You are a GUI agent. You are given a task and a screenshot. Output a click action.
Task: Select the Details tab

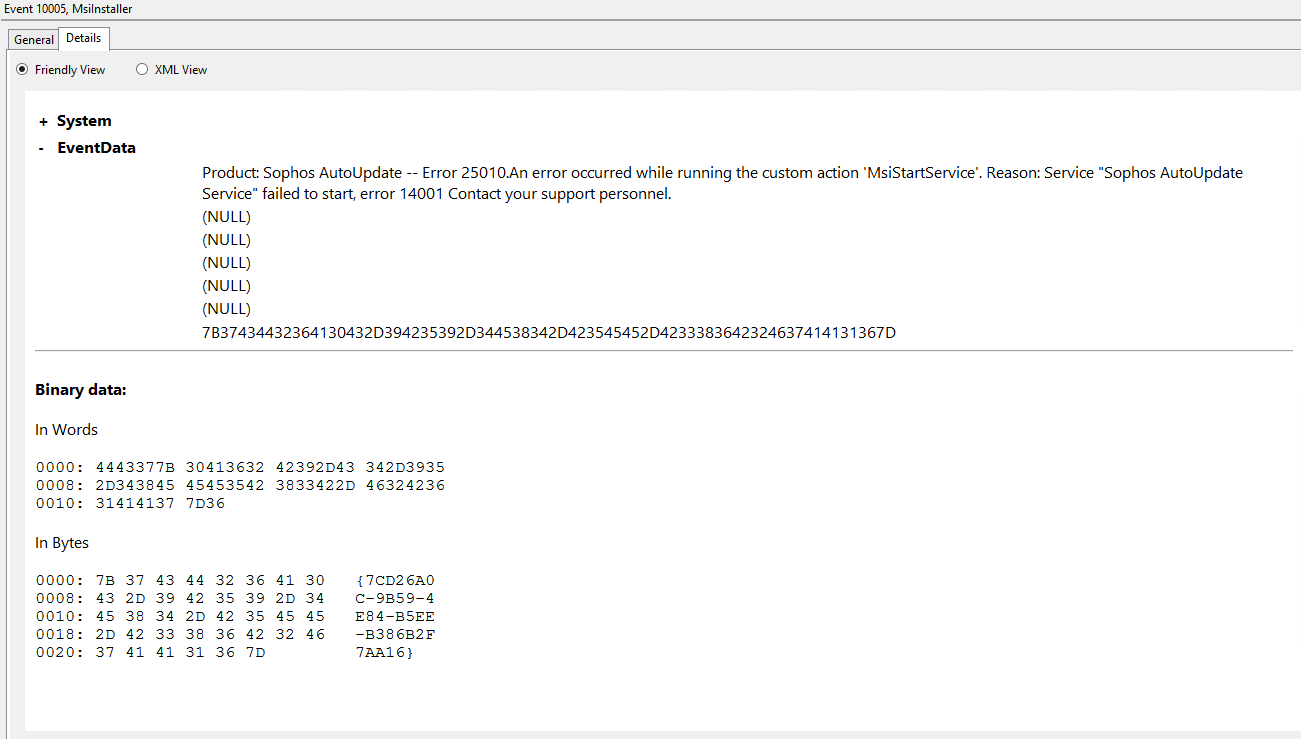[84, 38]
